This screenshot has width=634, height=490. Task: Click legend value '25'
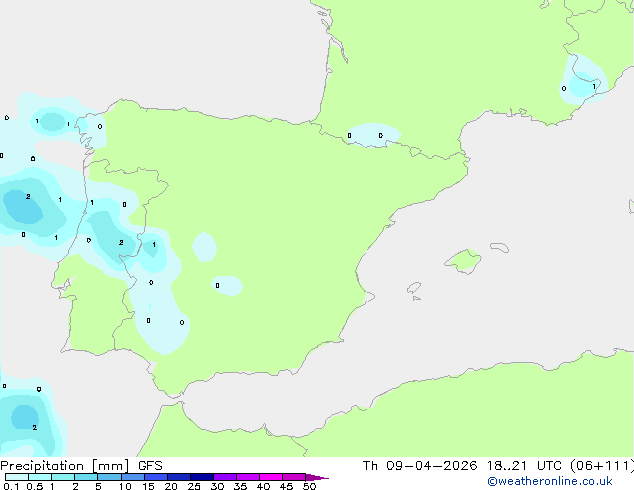[194, 486]
